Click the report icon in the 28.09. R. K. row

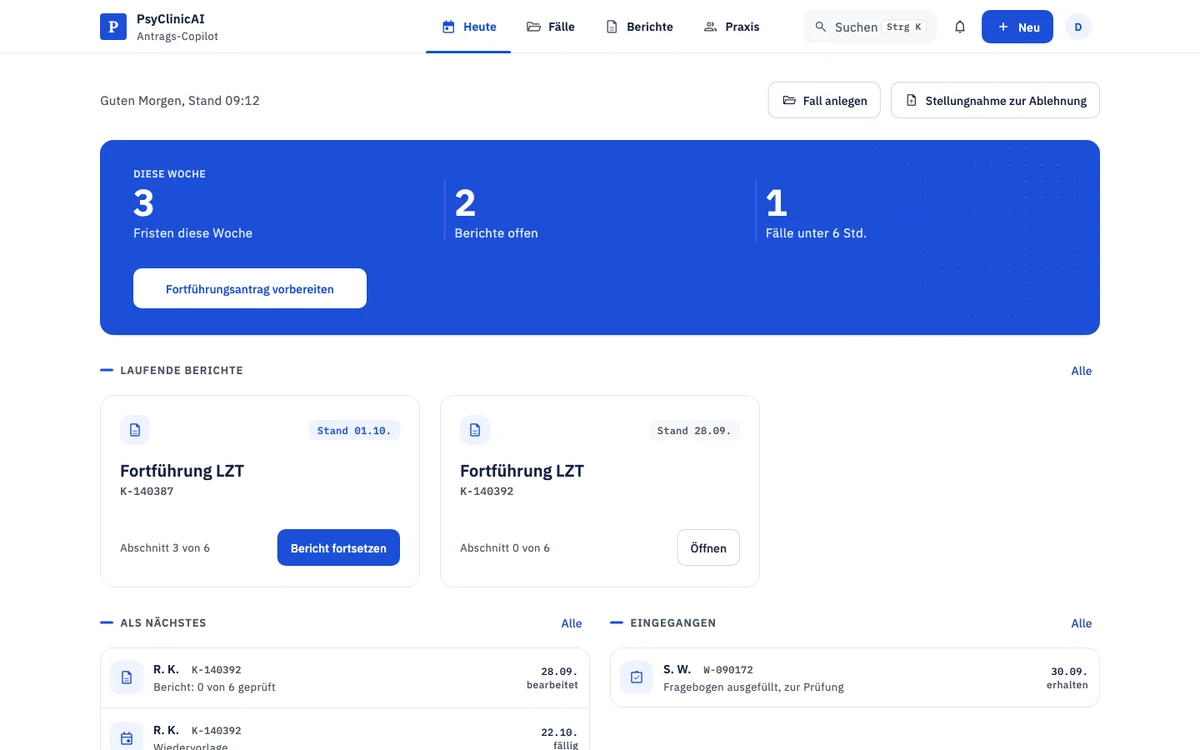127,677
